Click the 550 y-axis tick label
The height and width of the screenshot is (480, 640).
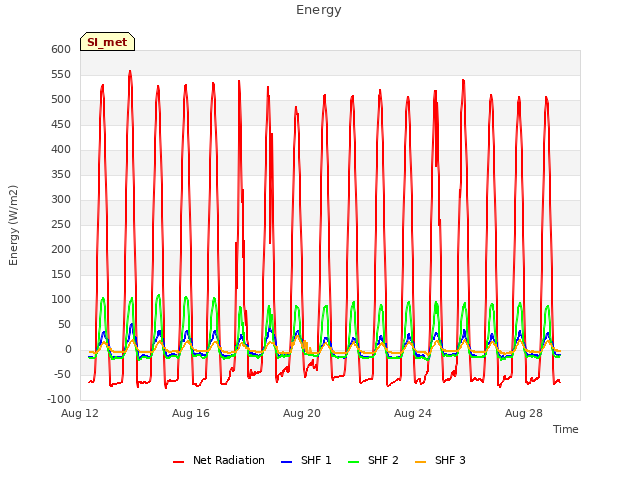(61, 75)
